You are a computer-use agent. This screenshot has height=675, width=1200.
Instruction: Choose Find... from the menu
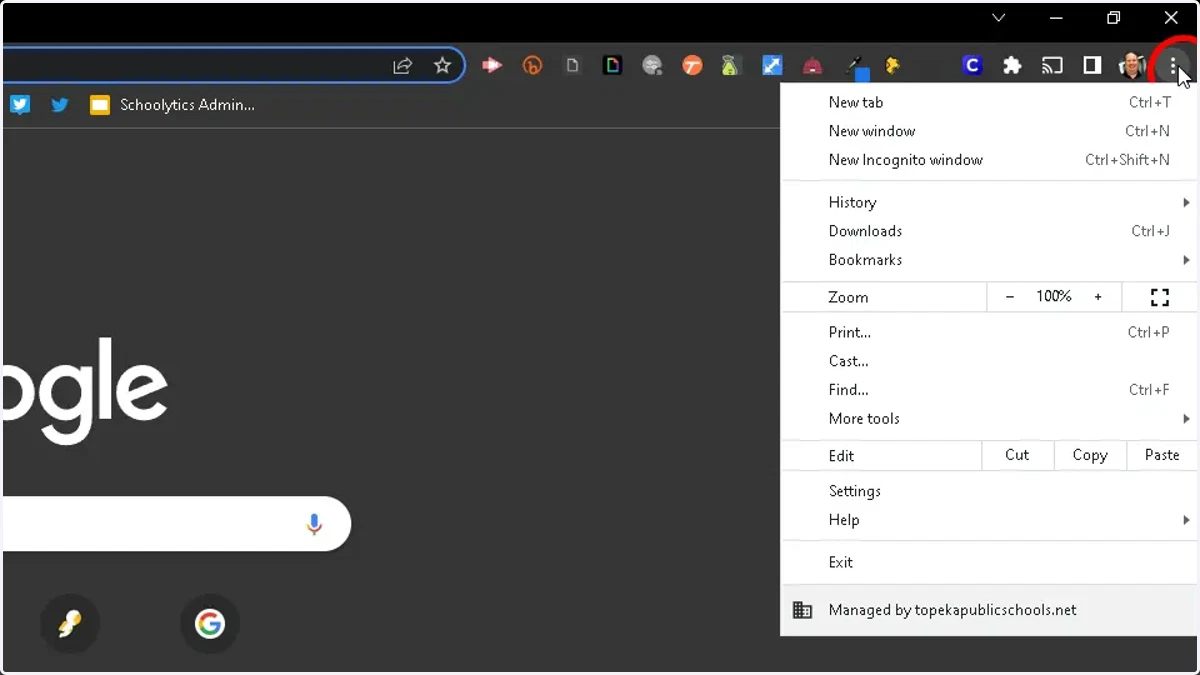pyautogui.click(x=990, y=390)
